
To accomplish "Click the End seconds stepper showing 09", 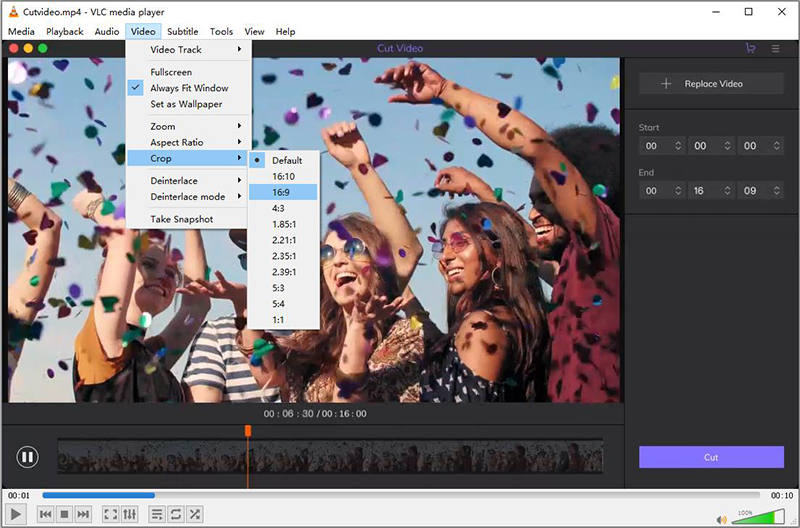I will (x=777, y=191).
